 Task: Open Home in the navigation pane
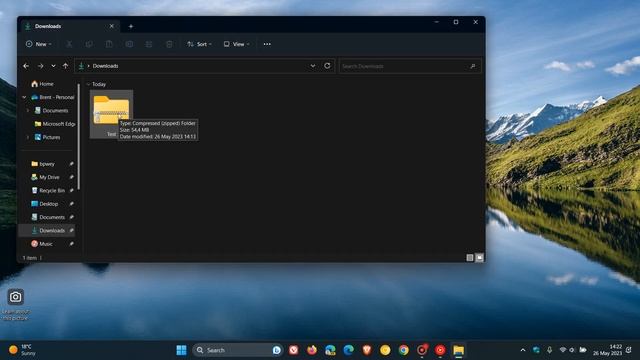click(42, 84)
